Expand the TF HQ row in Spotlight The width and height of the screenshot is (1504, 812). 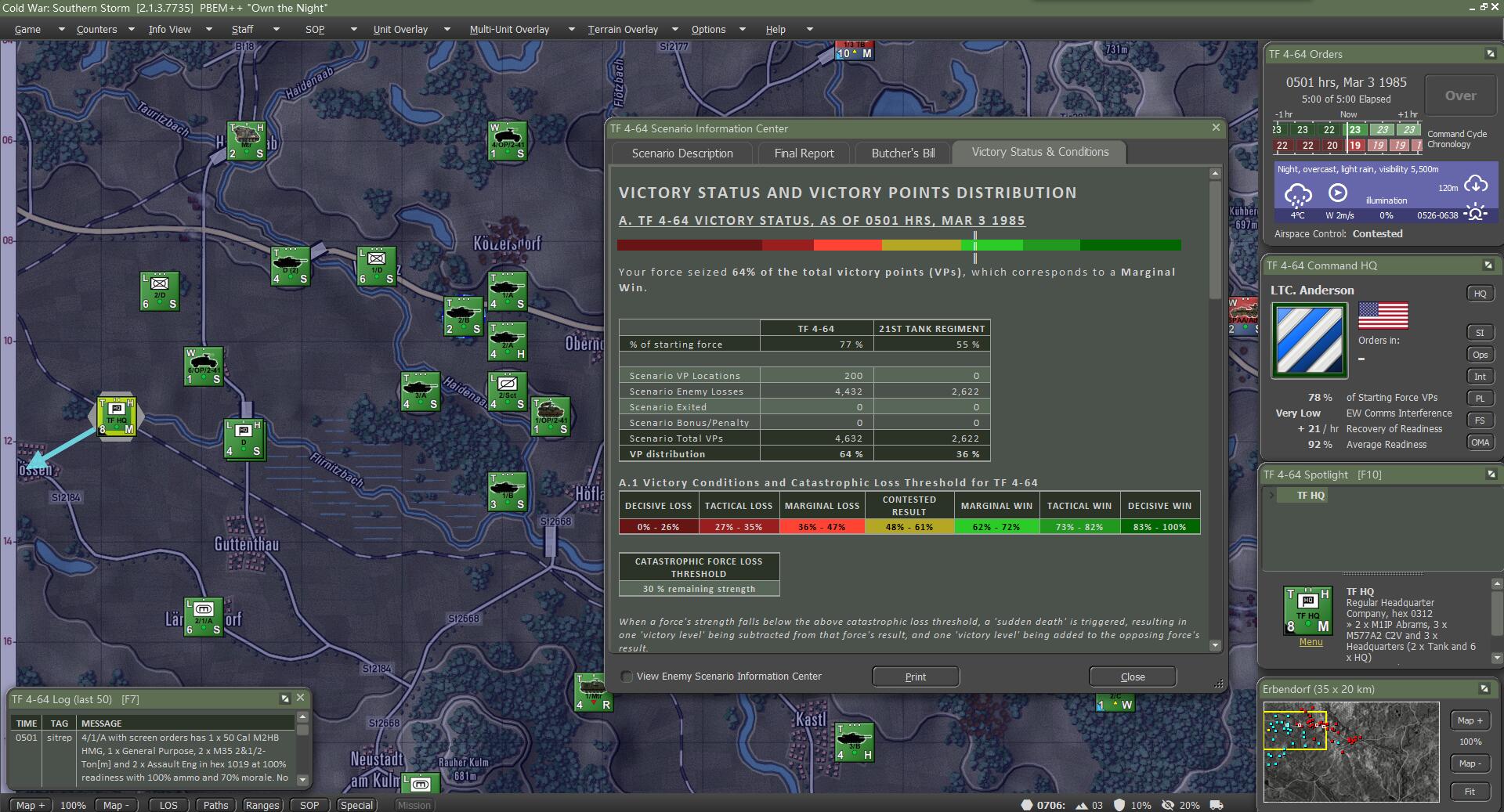point(1271,495)
